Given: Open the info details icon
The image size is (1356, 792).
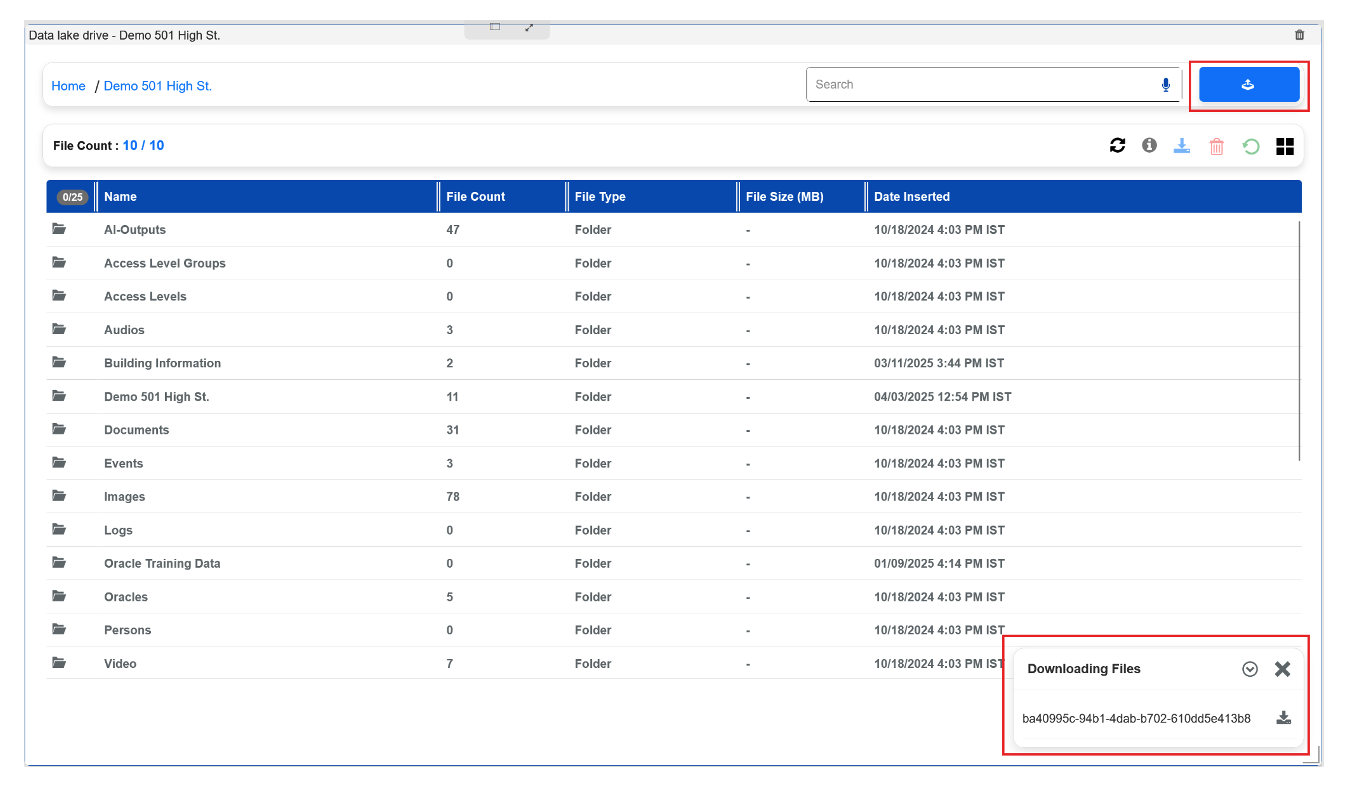Looking at the screenshot, I should [x=1148, y=145].
